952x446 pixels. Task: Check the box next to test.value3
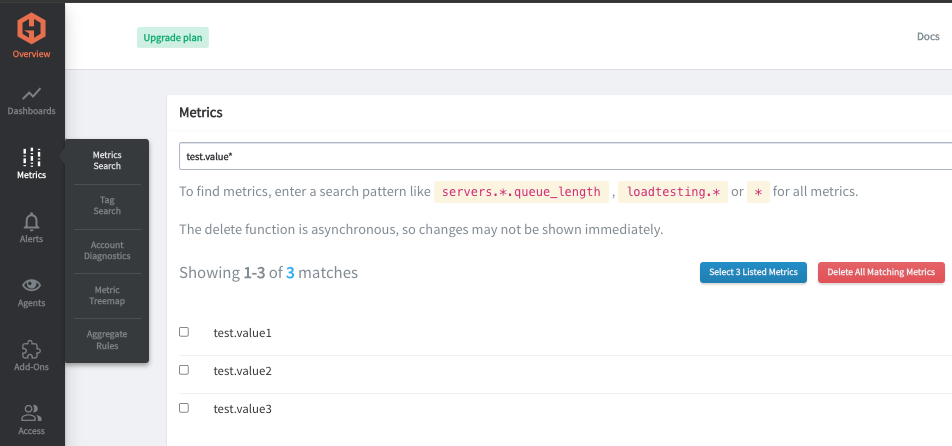(184, 408)
